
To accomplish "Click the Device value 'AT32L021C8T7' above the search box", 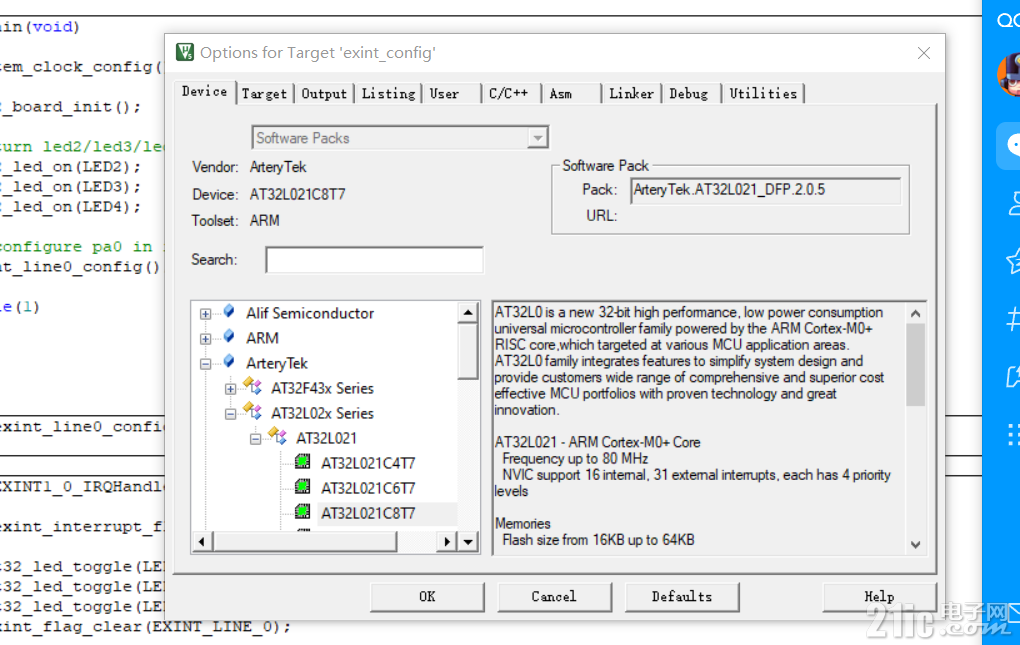I will click(x=297, y=194).
